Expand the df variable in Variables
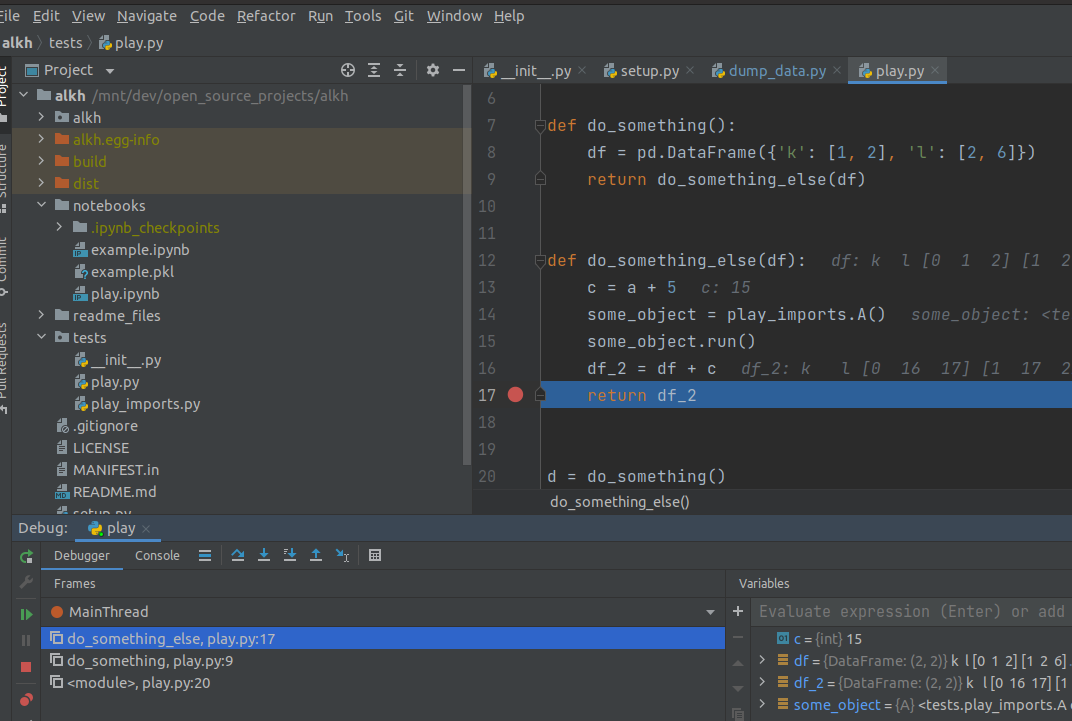The width and height of the screenshot is (1072, 721). [x=762, y=660]
